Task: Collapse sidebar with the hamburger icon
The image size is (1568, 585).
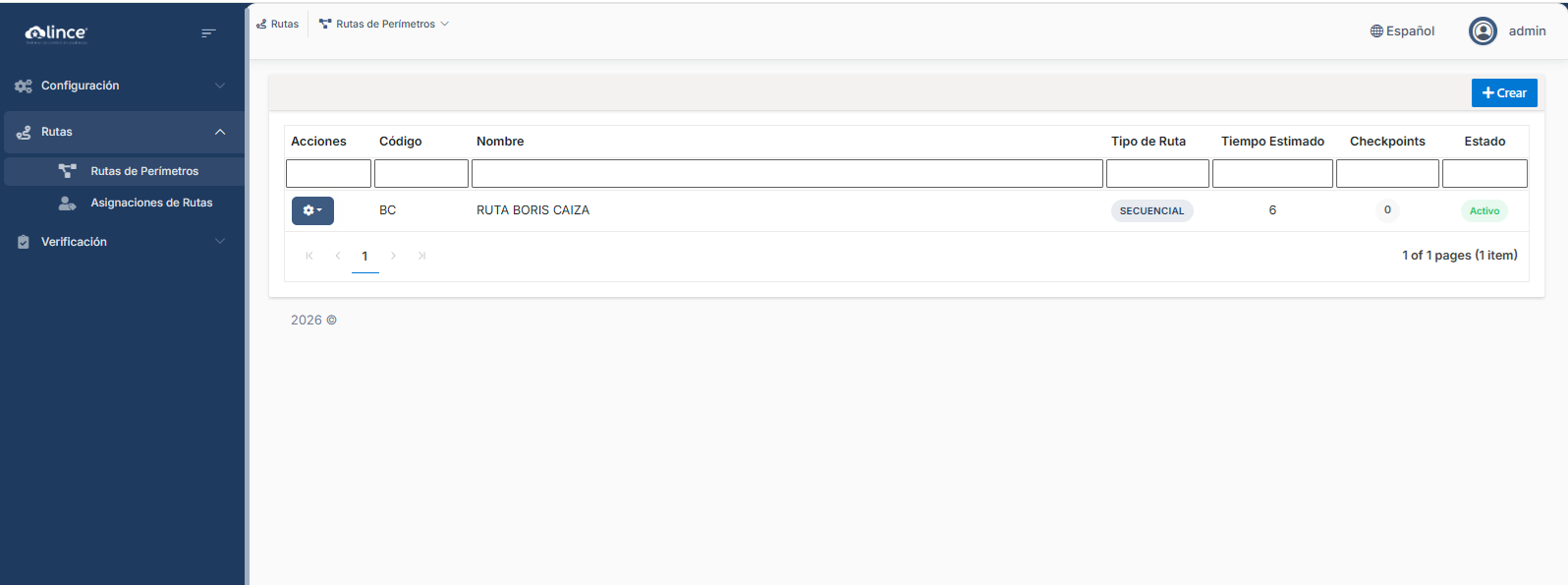Action: pyautogui.click(x=208, y=33)
